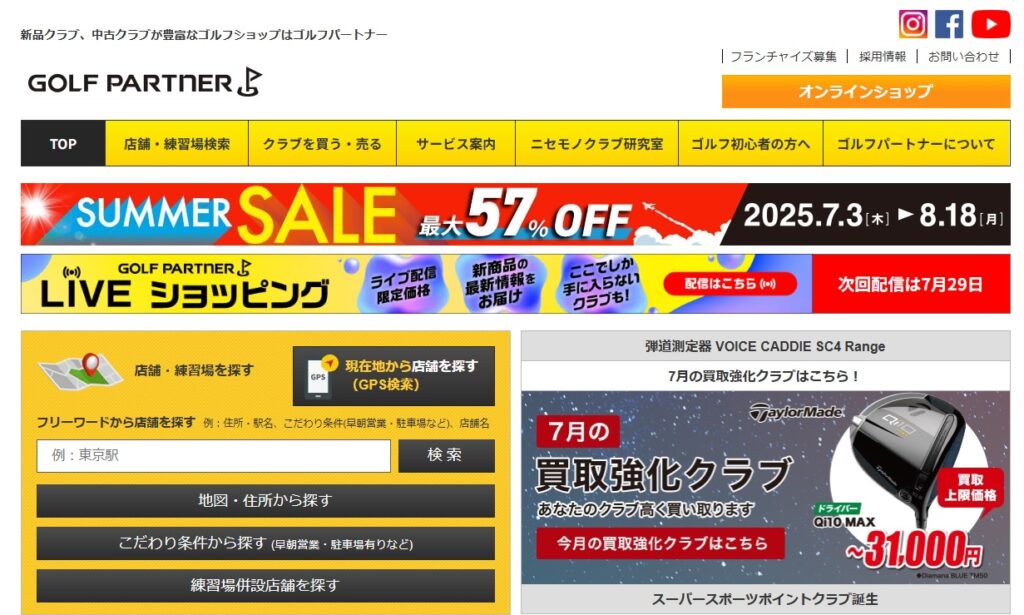Click the SUMMER SALE banner
The image size is (1024, 615).
[515, 214]
